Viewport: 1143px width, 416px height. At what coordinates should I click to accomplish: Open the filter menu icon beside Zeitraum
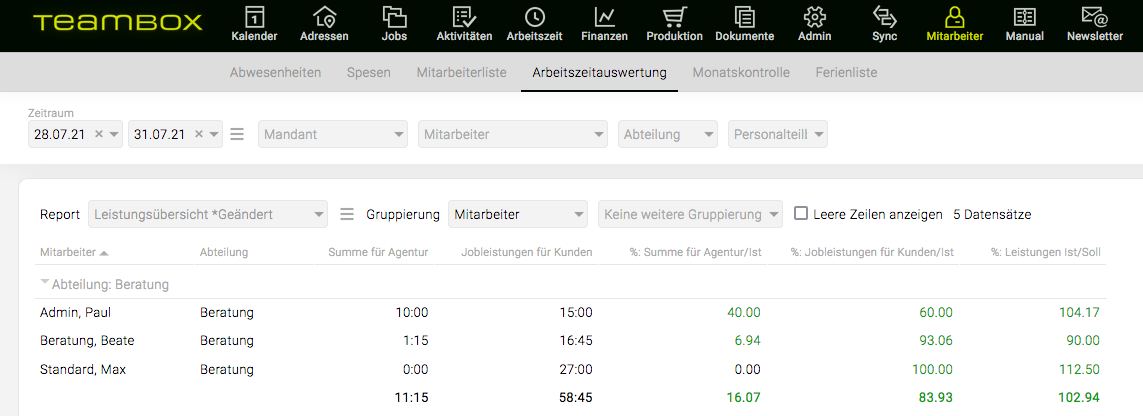click(x=237, y=135)
